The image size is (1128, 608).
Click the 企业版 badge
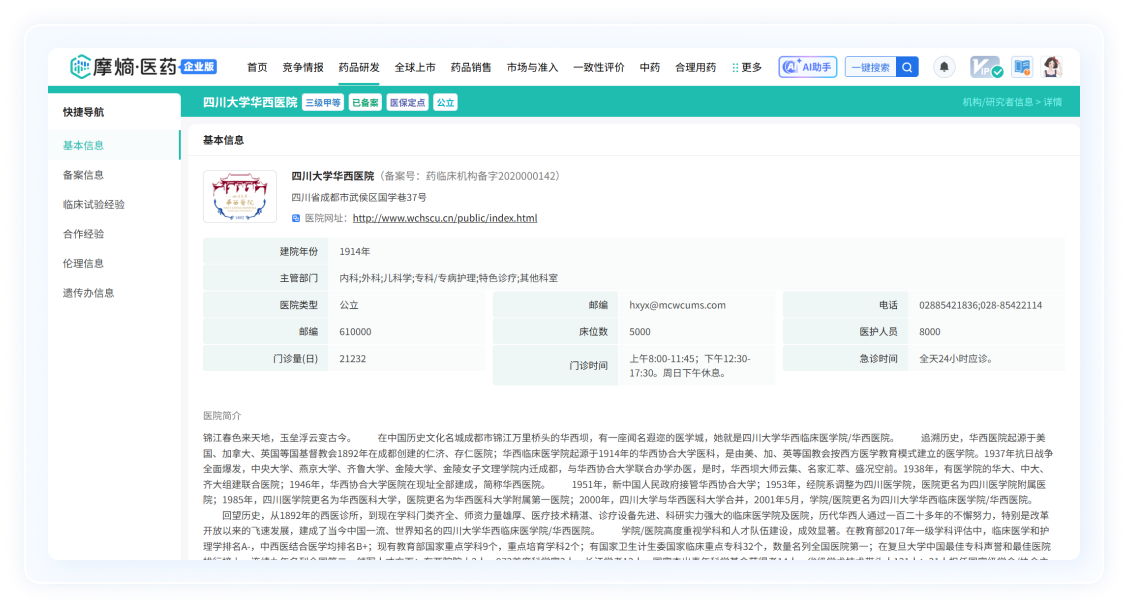[x=199, y=66]
